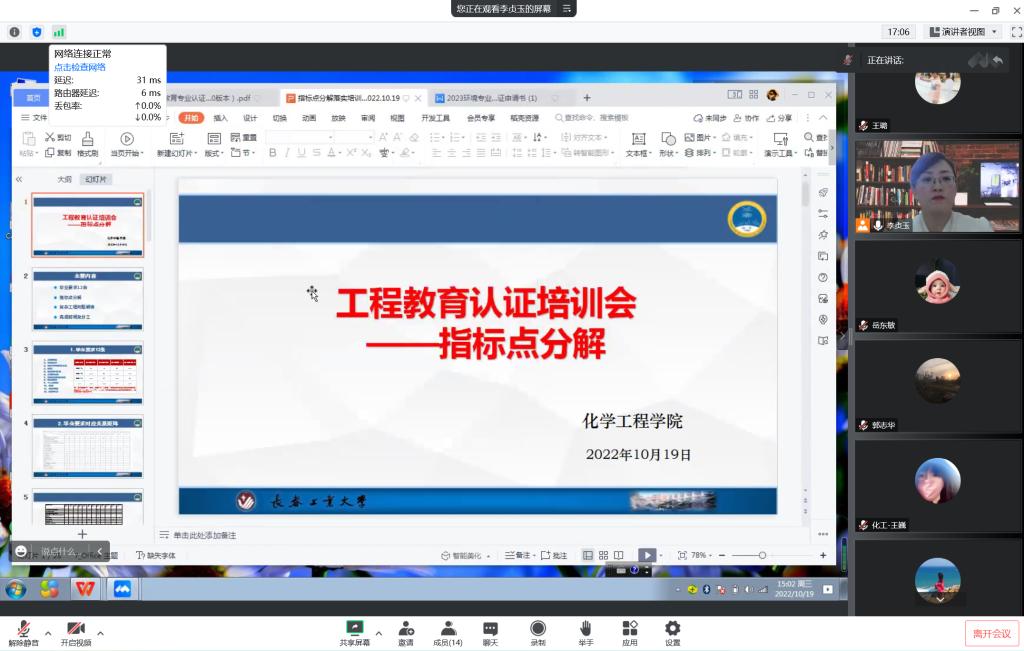Viewport: 1024px width, 651px height.
Task: Open the screen-viewing banner menu
Action: [x=568, y=9]
